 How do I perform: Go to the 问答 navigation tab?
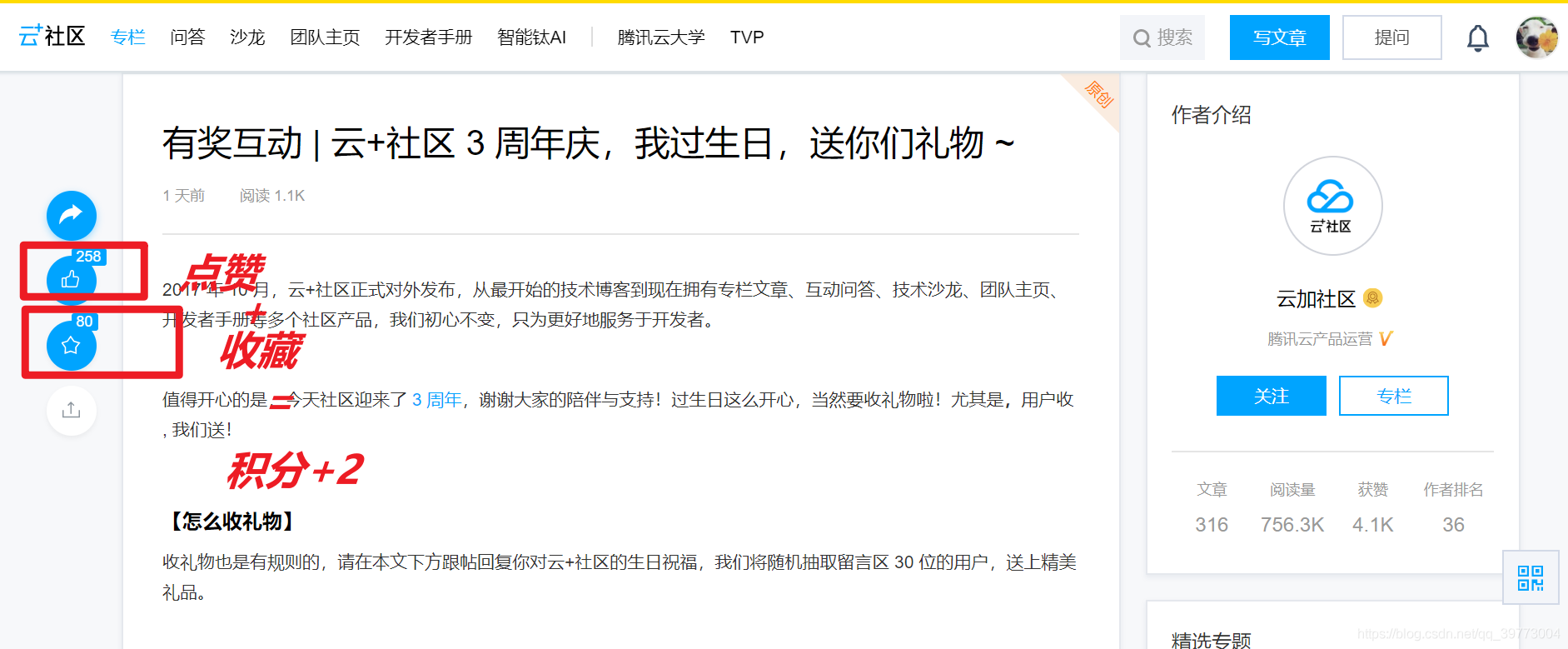[x=187, y=37]
